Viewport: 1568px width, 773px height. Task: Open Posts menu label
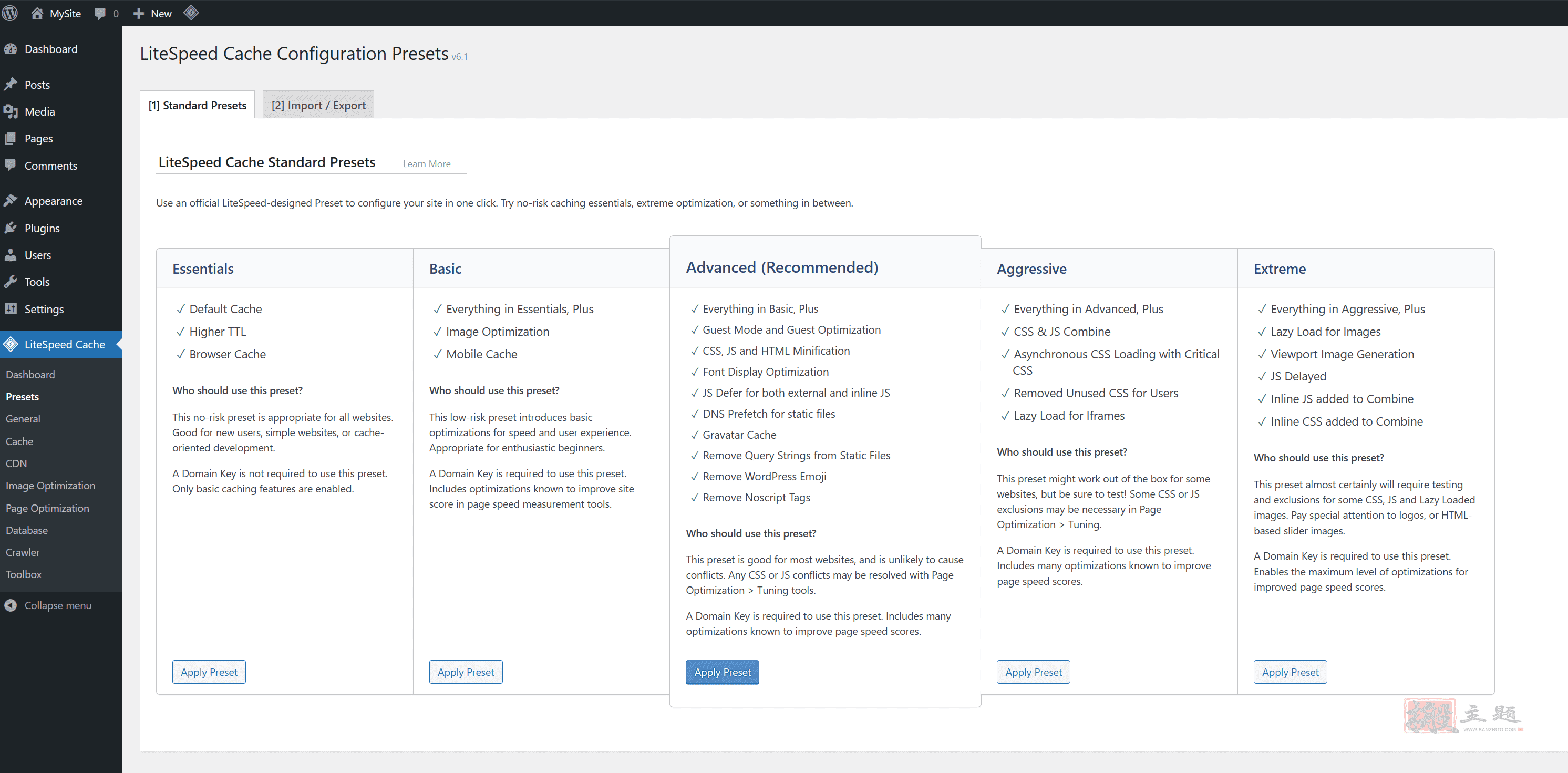[37, 85]
